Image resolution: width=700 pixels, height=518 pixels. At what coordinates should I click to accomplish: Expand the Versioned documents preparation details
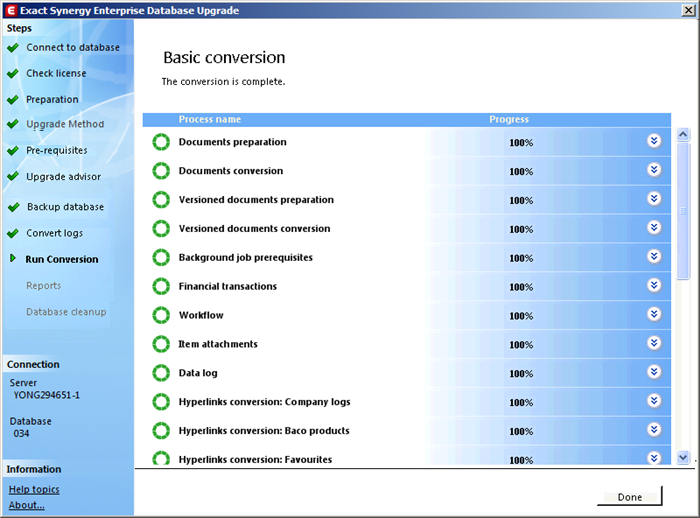point(654,199)
